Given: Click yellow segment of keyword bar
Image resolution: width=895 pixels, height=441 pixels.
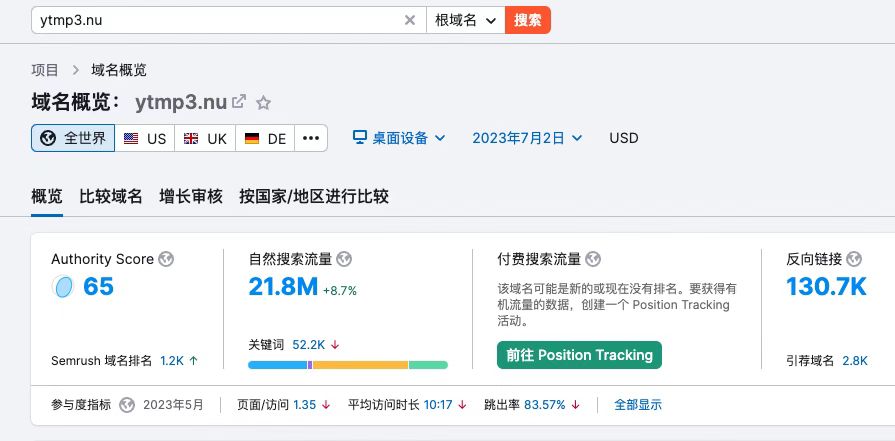Looking at the screenshot, I should click(x=361, y=365).
